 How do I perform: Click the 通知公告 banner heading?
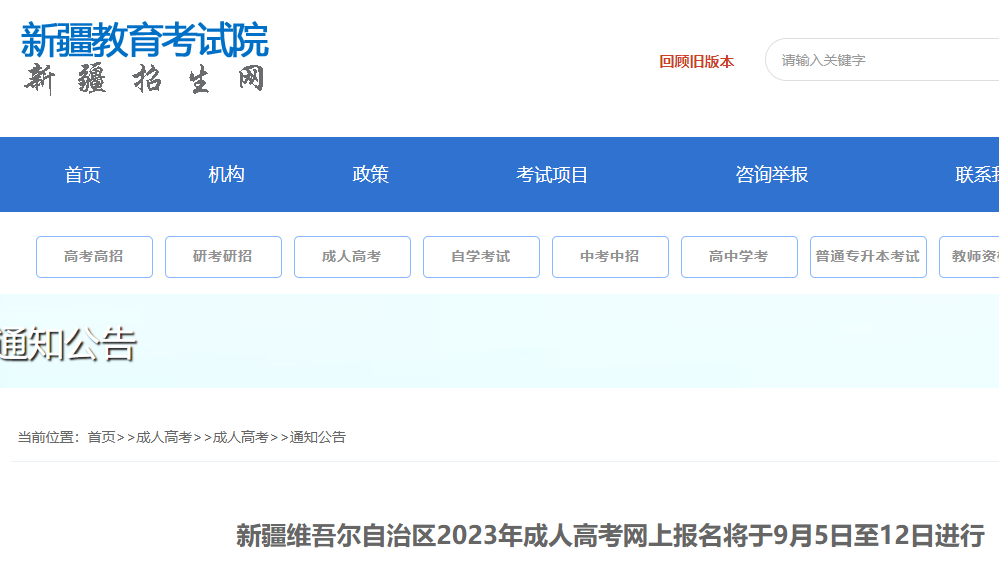click(x=68, y=345)
